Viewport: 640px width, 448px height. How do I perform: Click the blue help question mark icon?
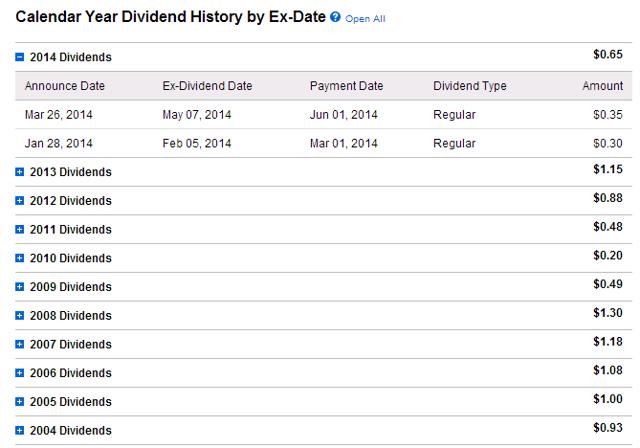(335, 17)
